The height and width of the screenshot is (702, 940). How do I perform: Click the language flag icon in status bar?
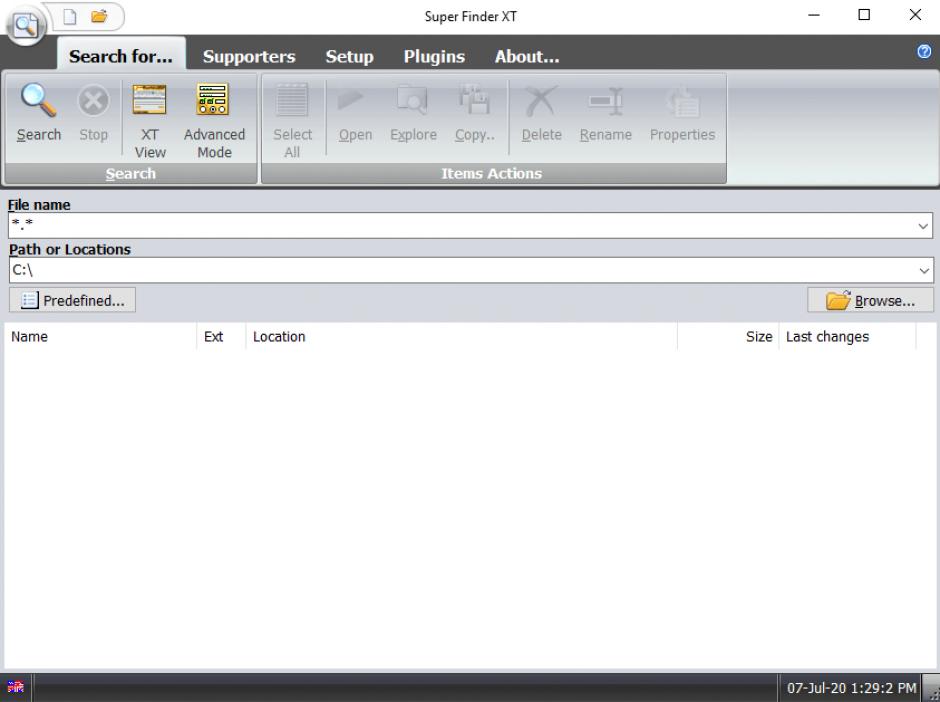(x=16, y=687)
